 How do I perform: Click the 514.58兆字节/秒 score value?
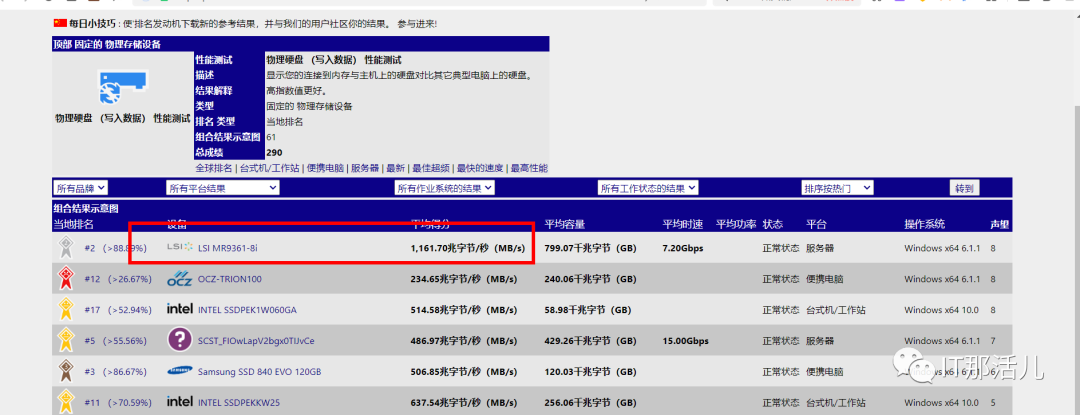tap(464, 310)
